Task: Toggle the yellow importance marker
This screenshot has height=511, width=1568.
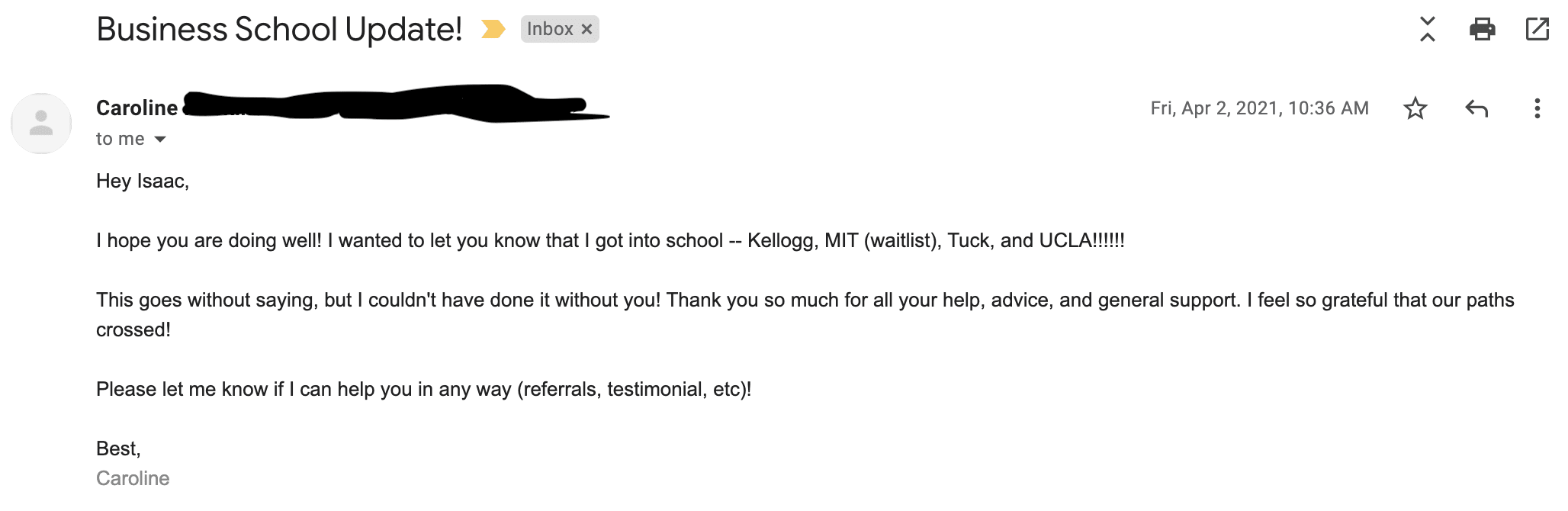Action: (493, 30)
